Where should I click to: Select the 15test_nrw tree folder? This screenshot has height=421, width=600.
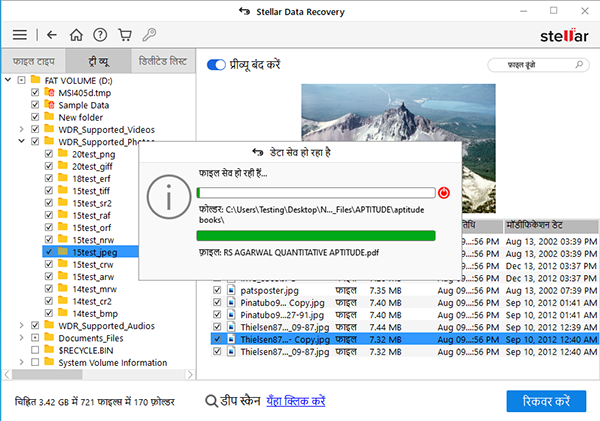93,240
